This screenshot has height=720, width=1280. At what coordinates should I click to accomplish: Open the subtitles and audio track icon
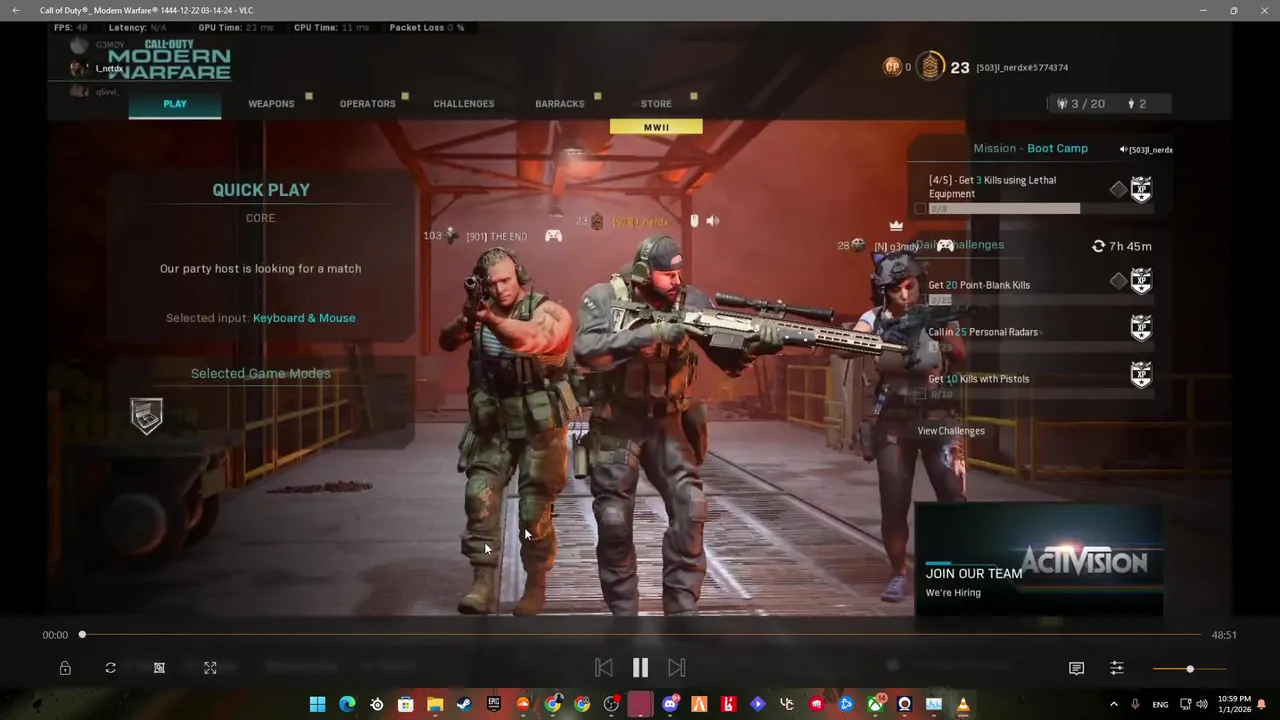pyautogui.click(x=1076, y=668)
